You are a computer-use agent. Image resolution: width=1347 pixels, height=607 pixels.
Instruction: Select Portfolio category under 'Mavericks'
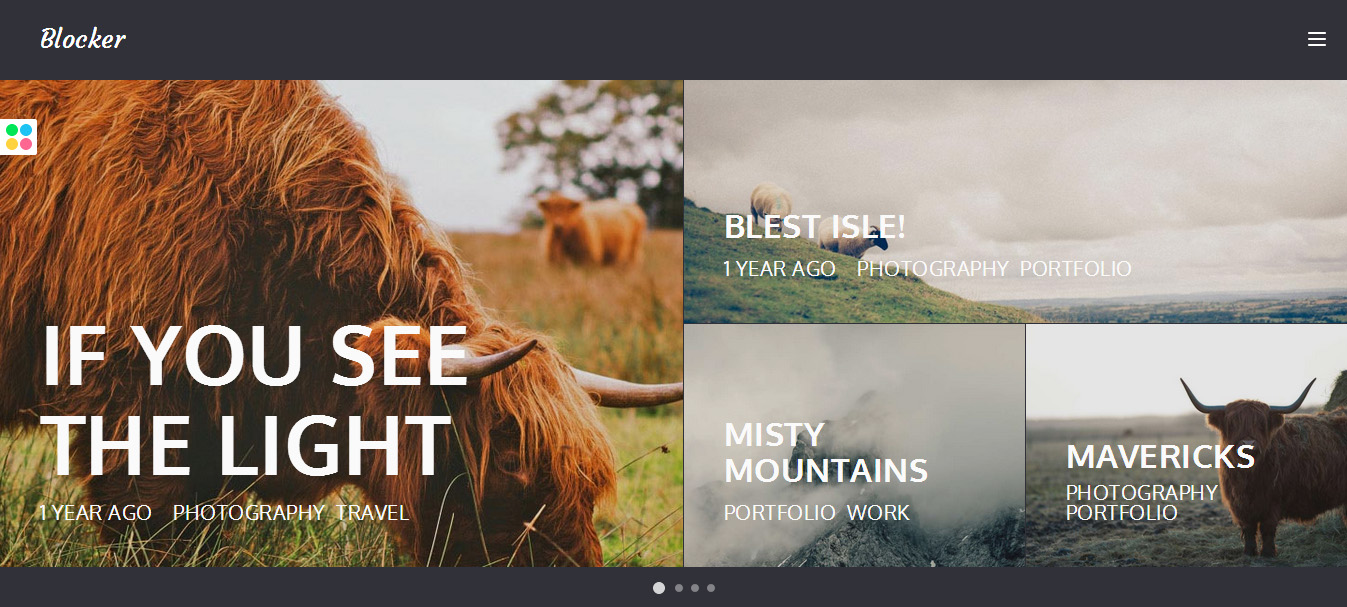1122,513
